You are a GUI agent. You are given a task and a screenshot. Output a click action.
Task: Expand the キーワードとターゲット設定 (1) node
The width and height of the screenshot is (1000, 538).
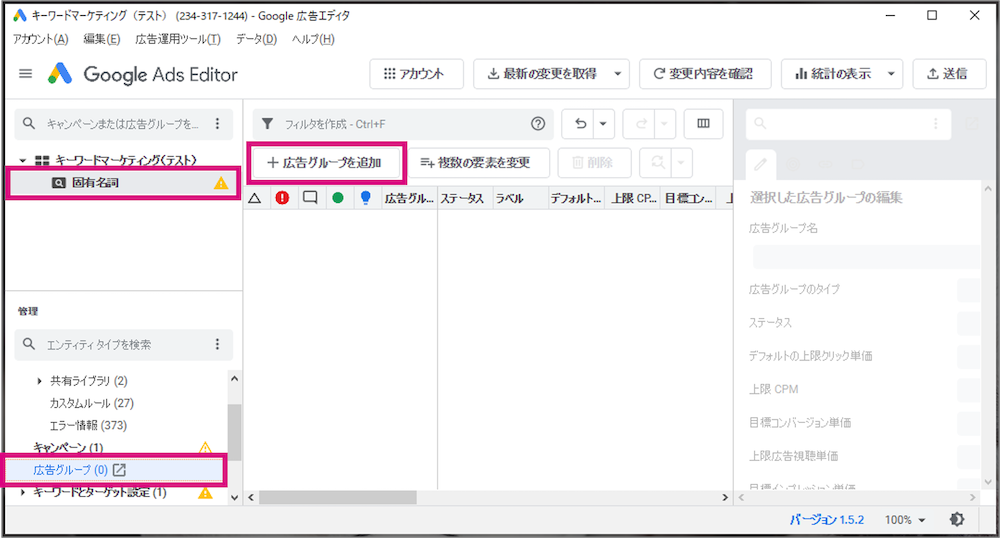23,493
